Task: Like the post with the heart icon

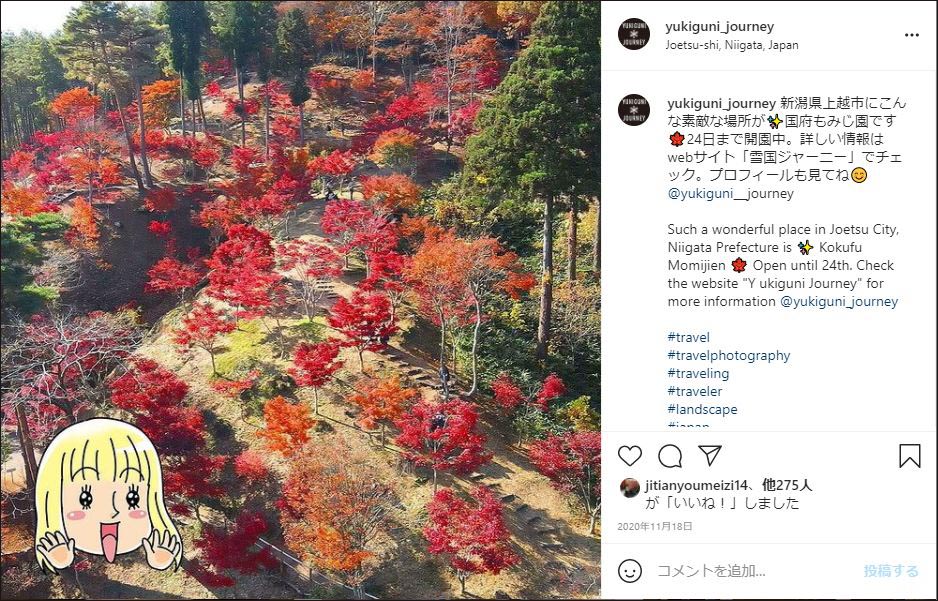Action: point(630,456)
